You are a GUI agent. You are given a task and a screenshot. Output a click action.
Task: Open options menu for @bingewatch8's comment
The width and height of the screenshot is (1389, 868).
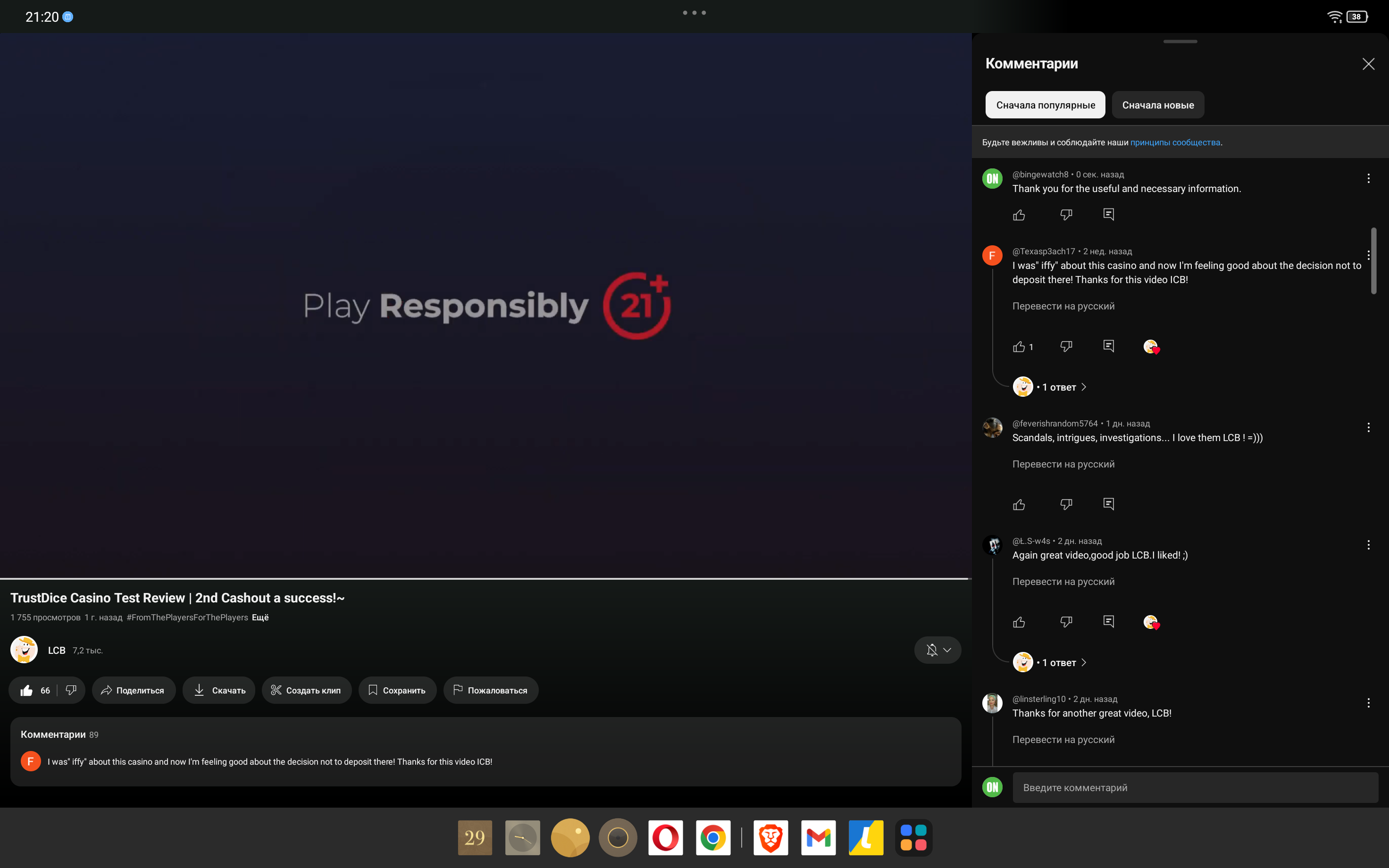click(1368, 178)
